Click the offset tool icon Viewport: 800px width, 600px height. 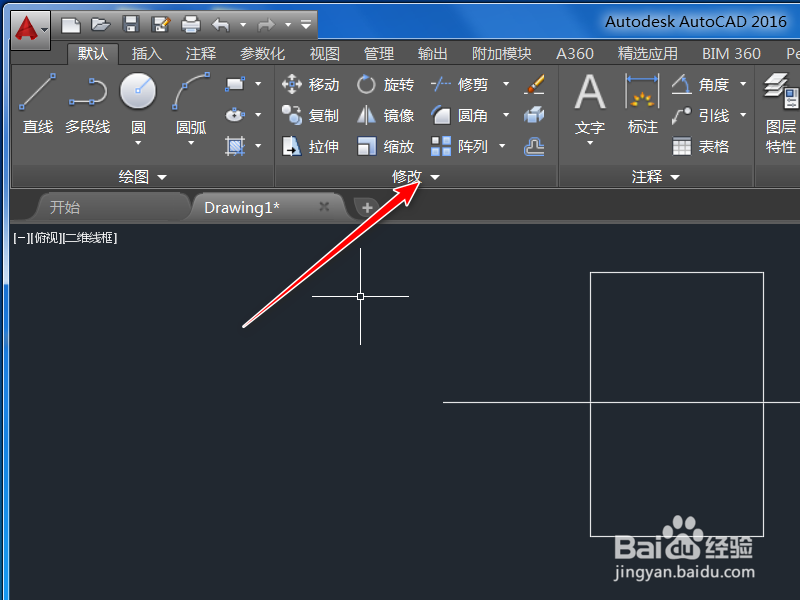point(534,146)
